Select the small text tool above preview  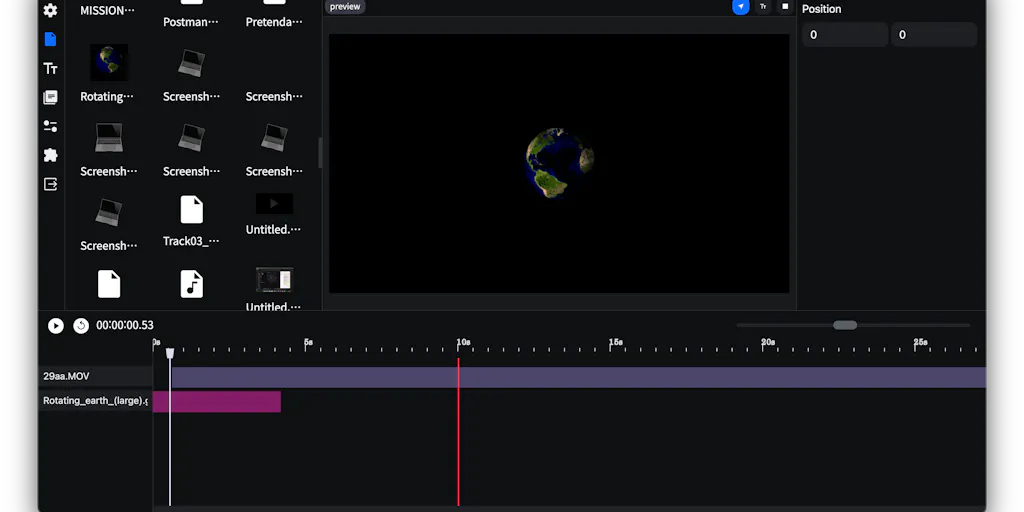coord(763,7)
